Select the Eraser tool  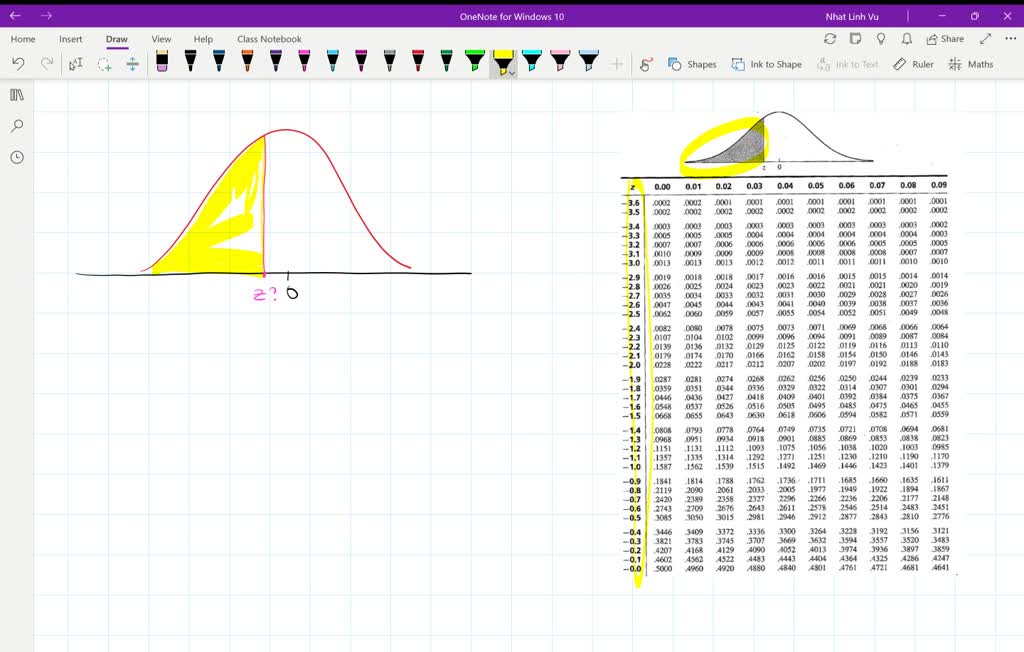click(x=161, y=63)
